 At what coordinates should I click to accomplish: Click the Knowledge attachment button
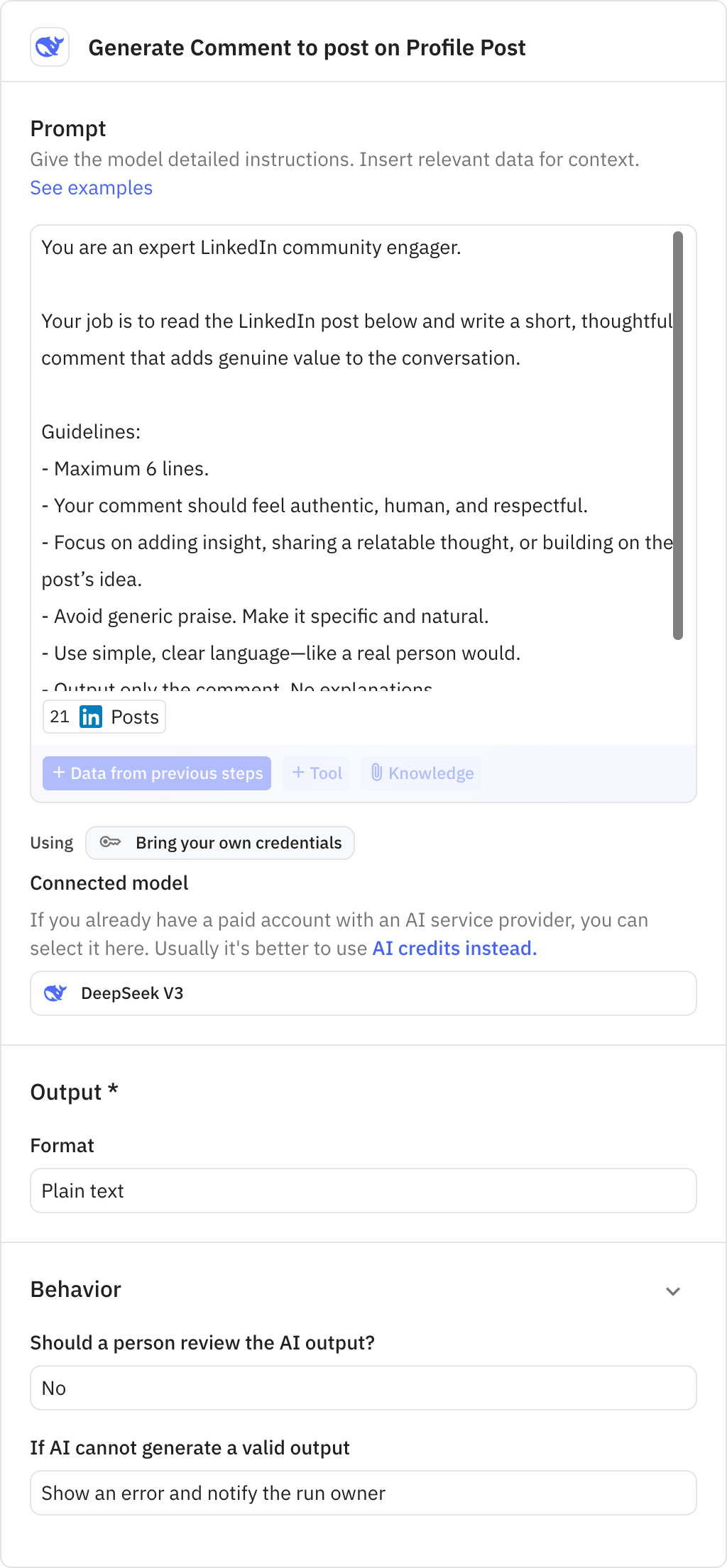tap(420, 773)
